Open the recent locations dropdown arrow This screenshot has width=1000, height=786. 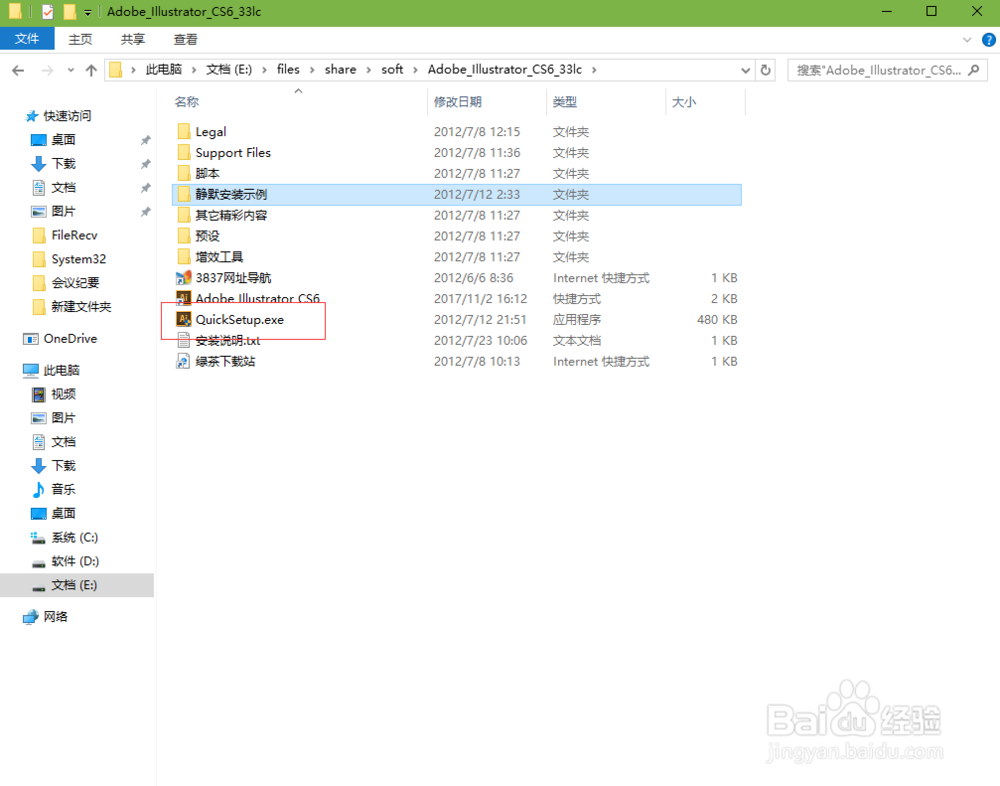pyautogui.click(x=70, y=70)
